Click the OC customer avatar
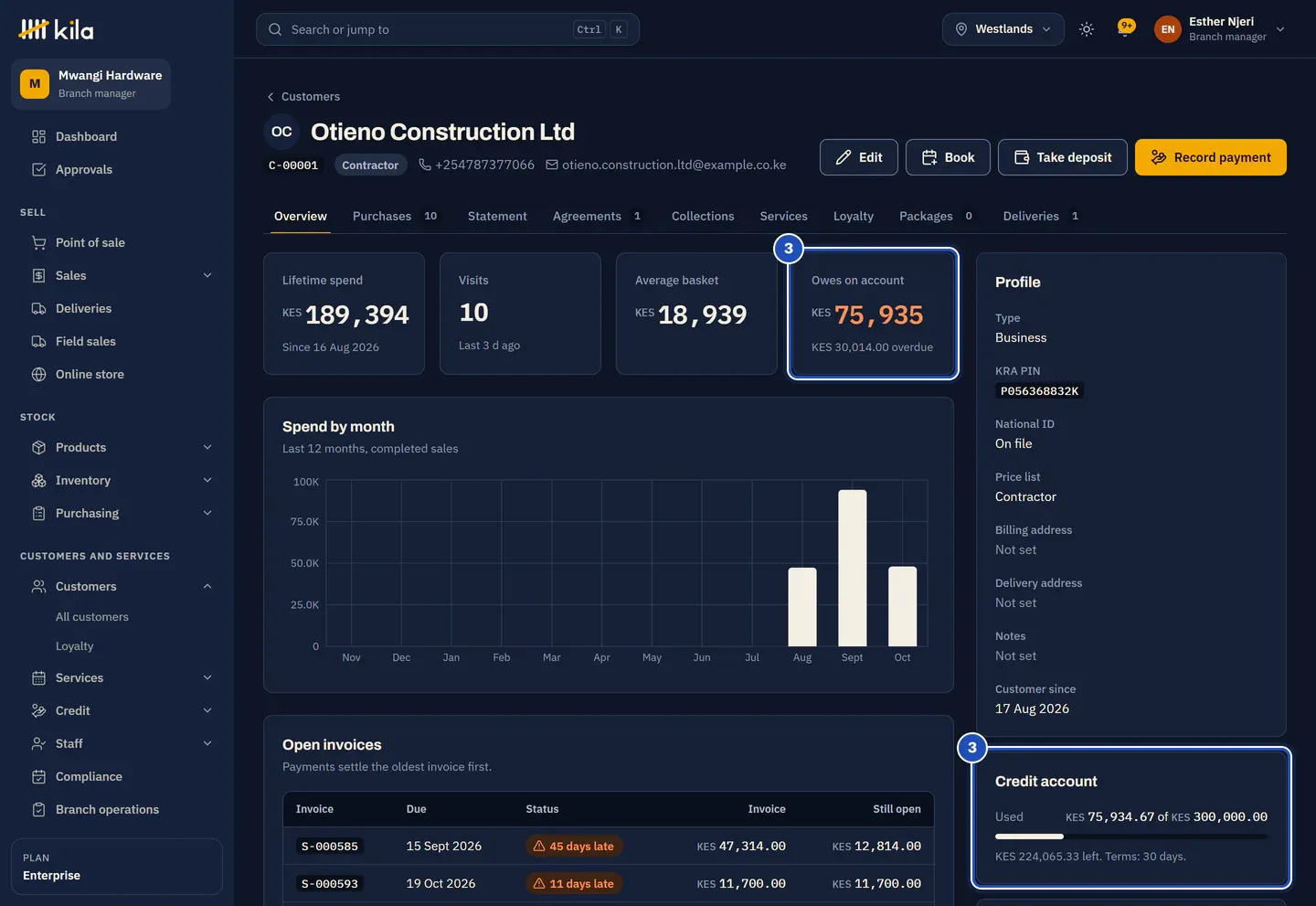 tap(281, 132)
